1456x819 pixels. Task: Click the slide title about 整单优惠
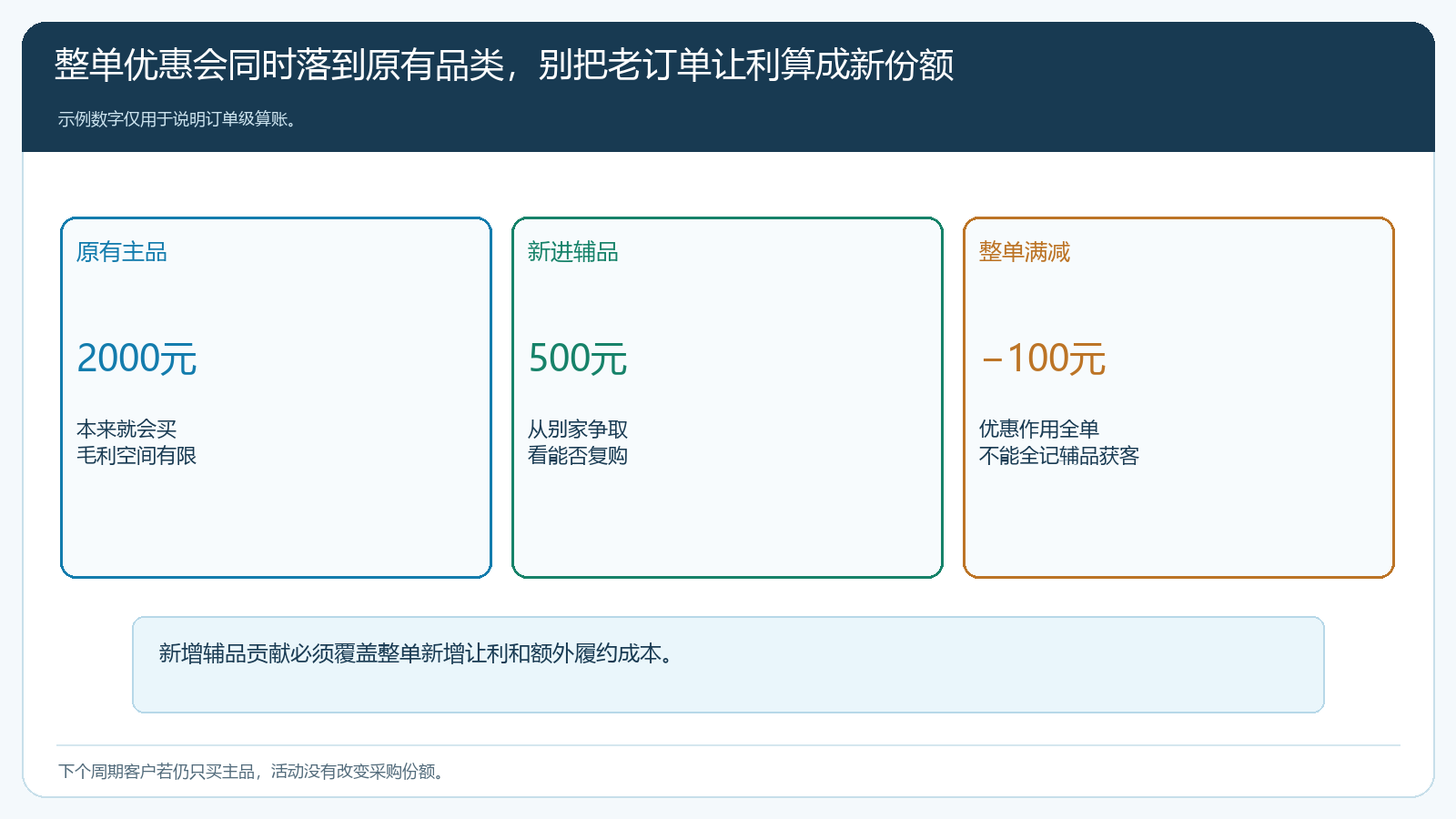pyautogui.click(x=504, y=65)
